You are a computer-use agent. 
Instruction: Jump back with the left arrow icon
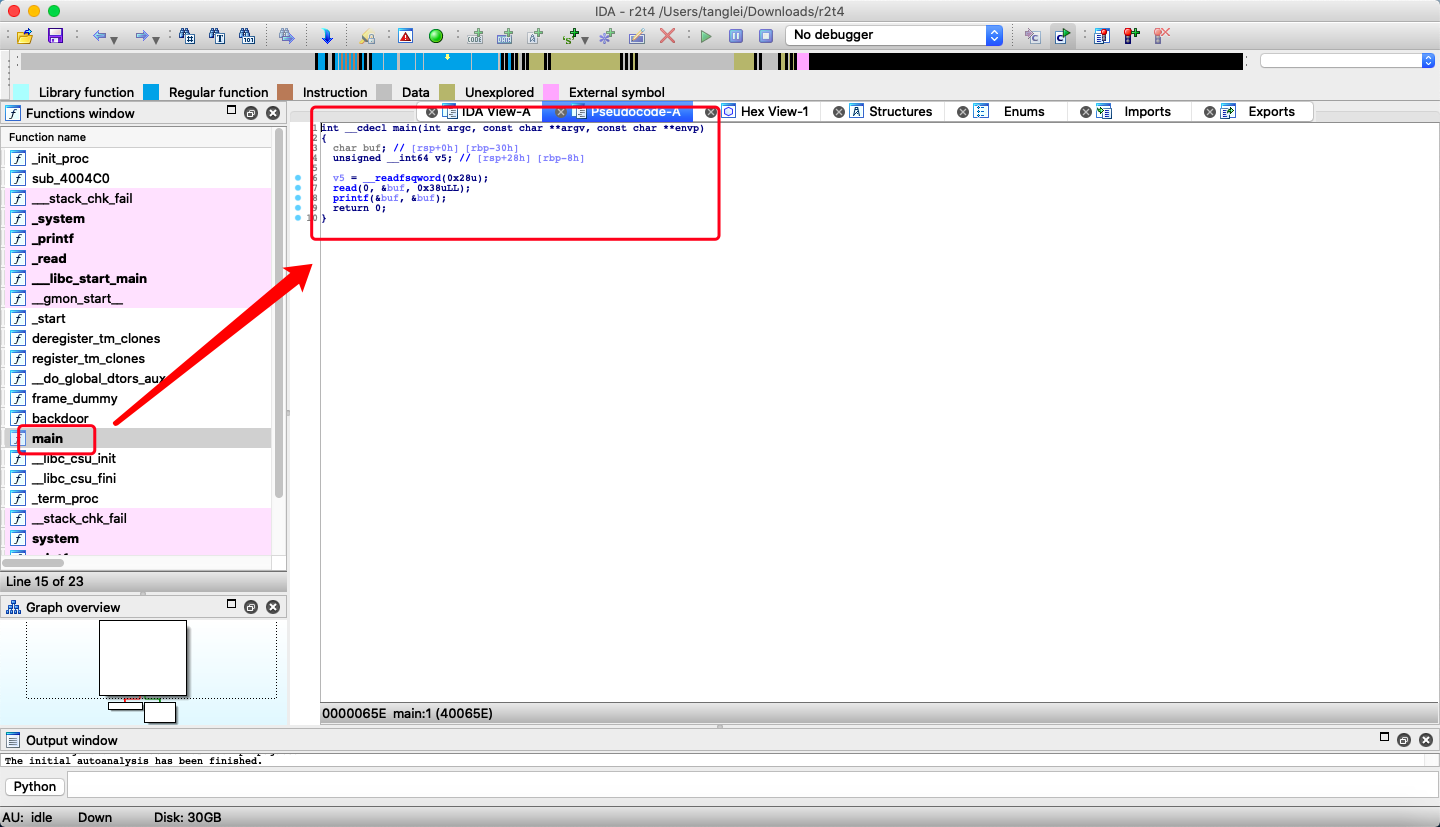coord(99,36)
